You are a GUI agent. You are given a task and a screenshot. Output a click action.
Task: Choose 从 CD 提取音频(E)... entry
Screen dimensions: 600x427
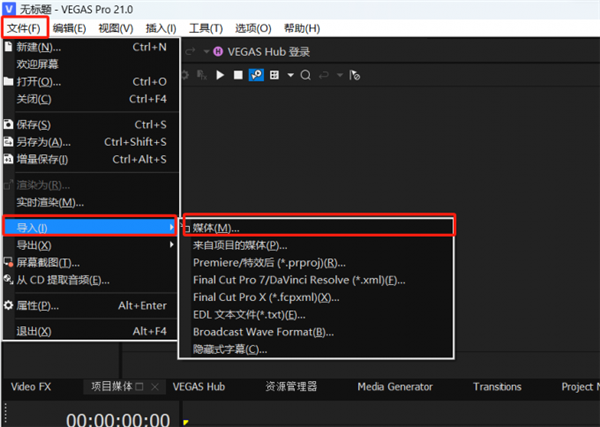(91, 280)
